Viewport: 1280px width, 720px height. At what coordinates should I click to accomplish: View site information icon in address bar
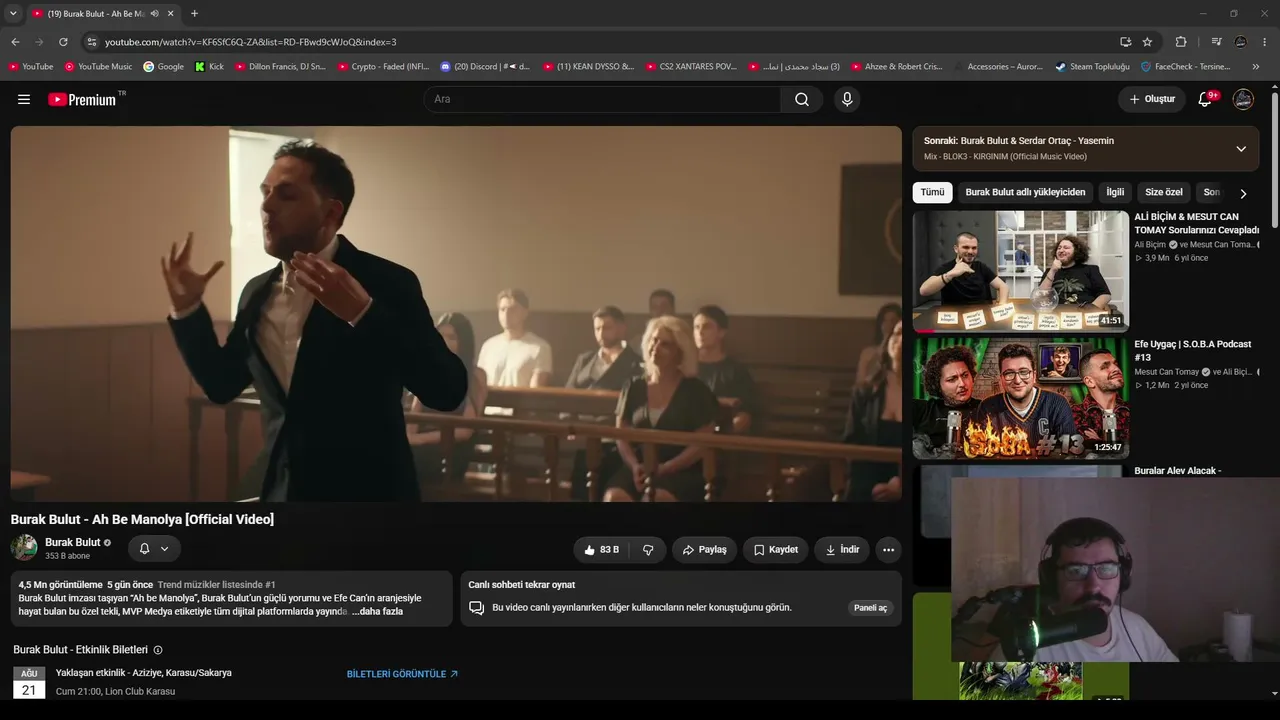pyautogui.click(x=91, y=42)
